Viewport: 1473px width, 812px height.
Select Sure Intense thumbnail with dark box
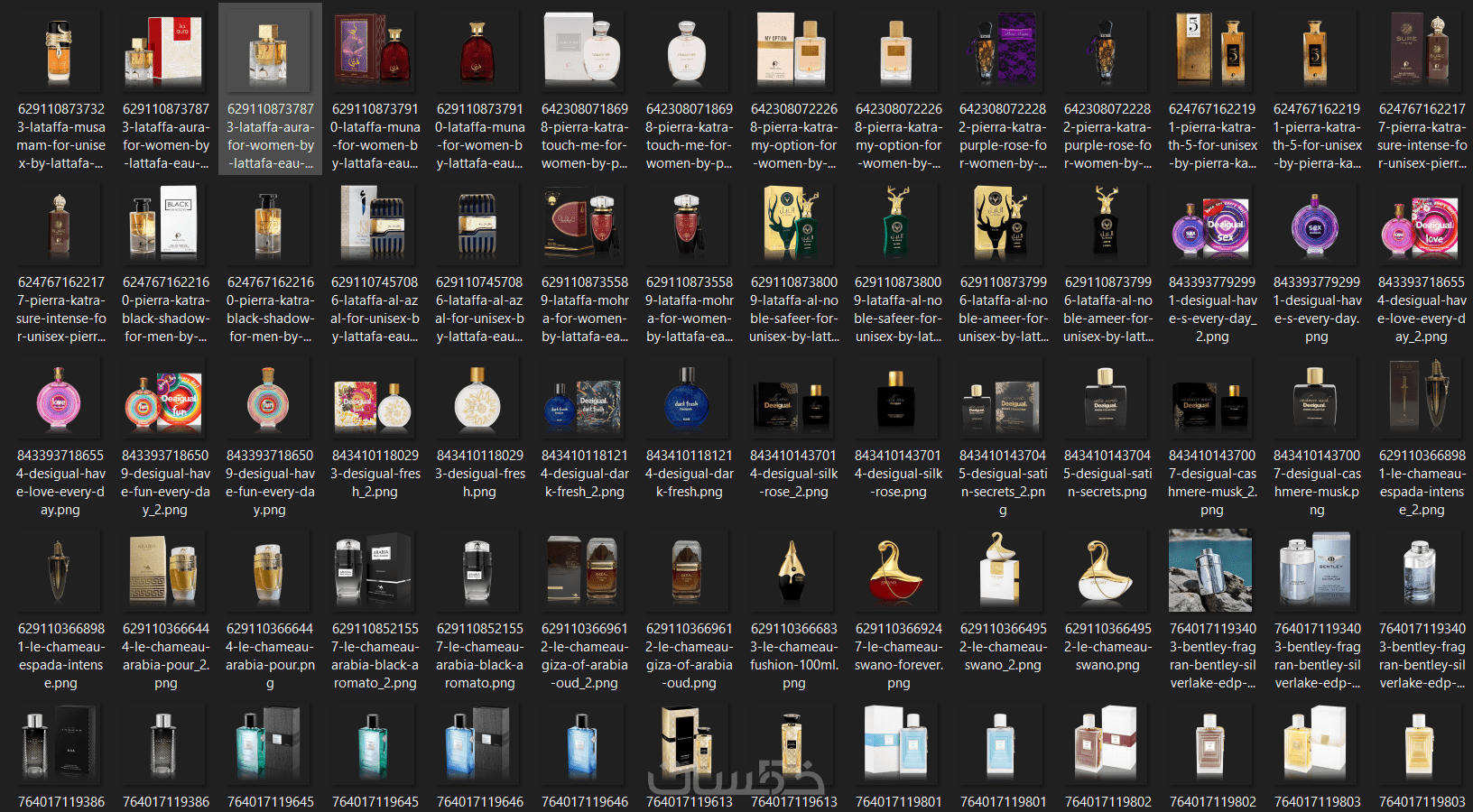[x=1422, y=51]
